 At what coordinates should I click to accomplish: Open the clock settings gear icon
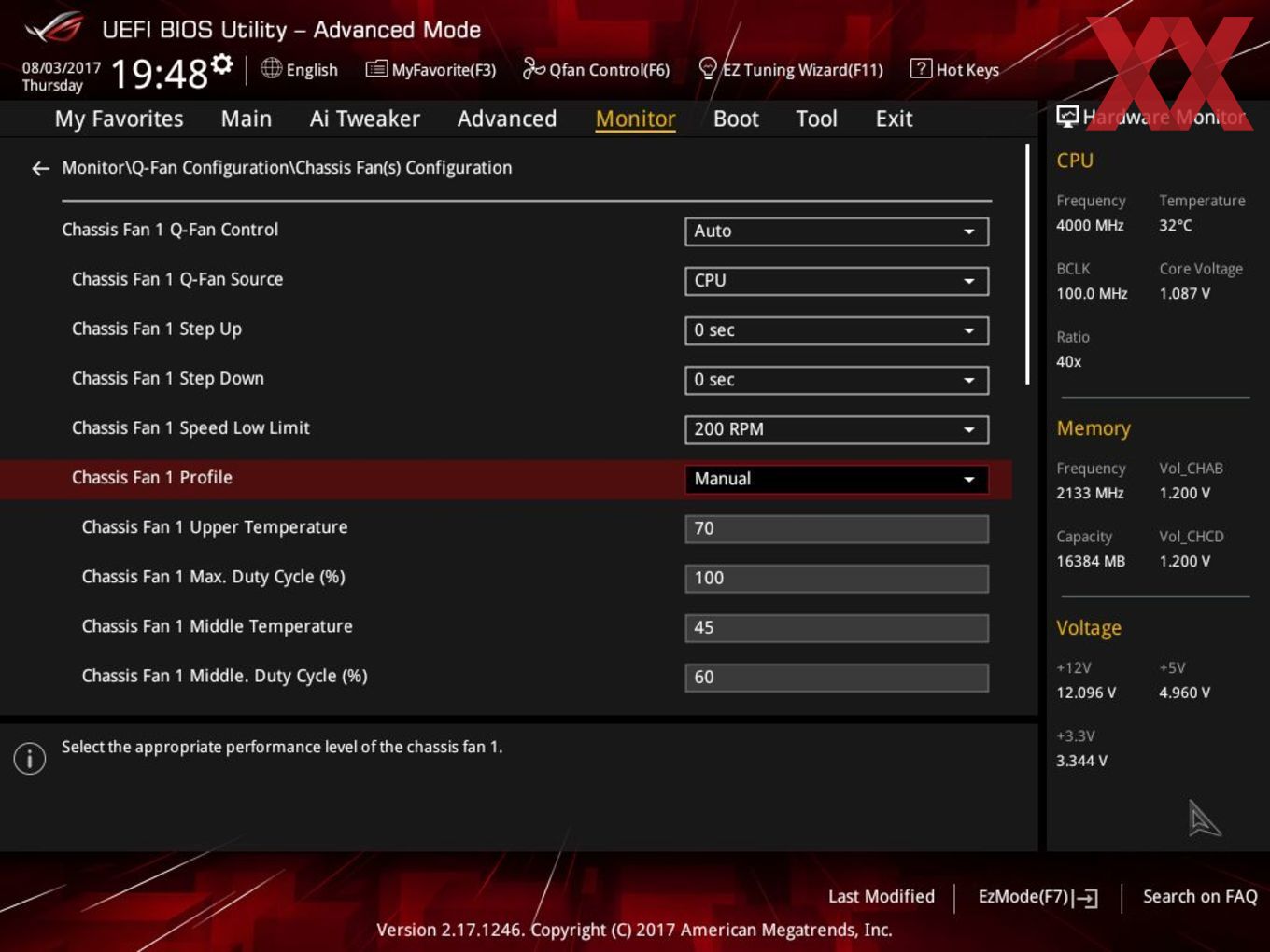pyautogui.click(x=221, y=63)
